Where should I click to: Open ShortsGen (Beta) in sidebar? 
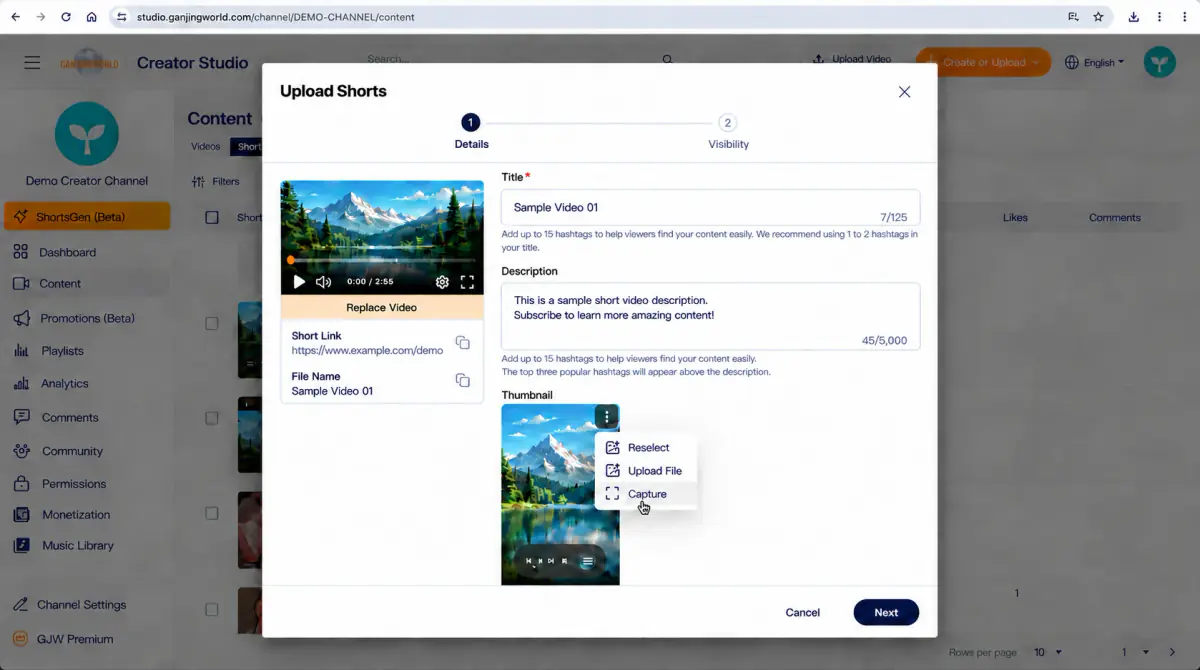87,216
